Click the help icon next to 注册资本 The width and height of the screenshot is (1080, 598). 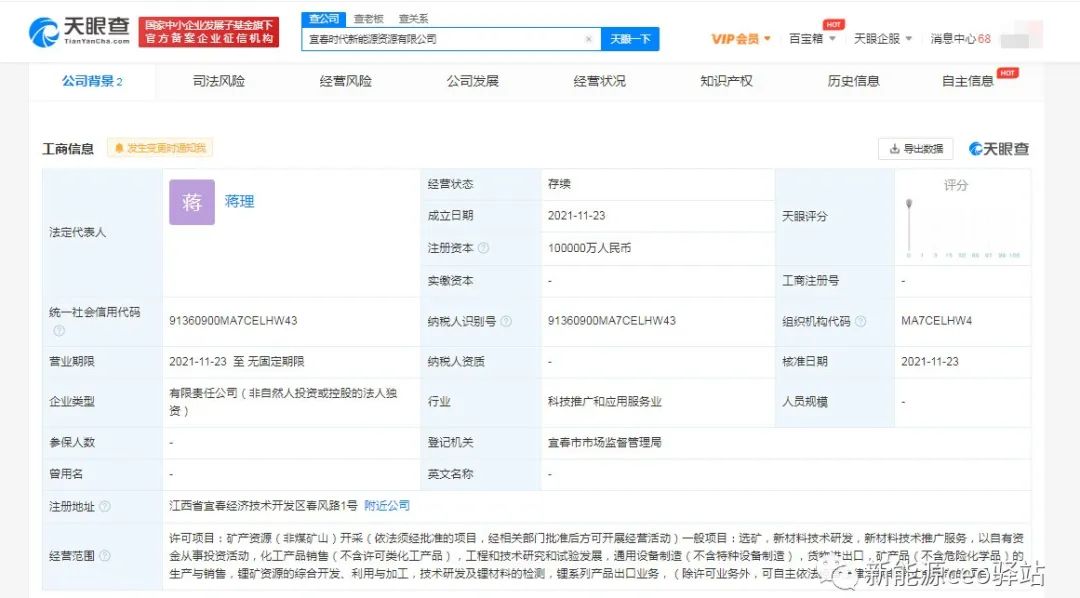[x=484, y=248]
